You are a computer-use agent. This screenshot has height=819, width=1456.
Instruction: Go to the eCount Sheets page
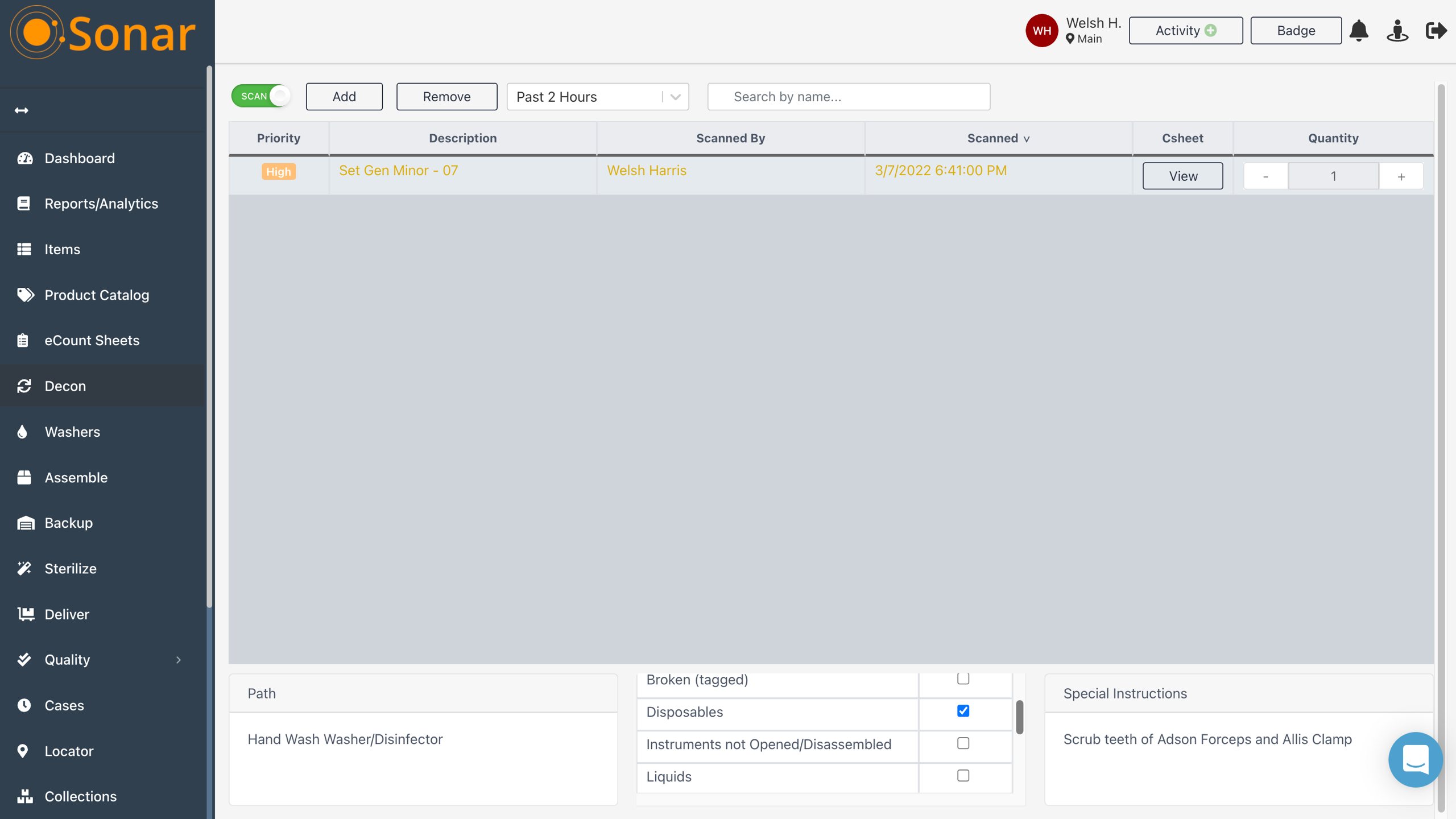coord(92,340)
